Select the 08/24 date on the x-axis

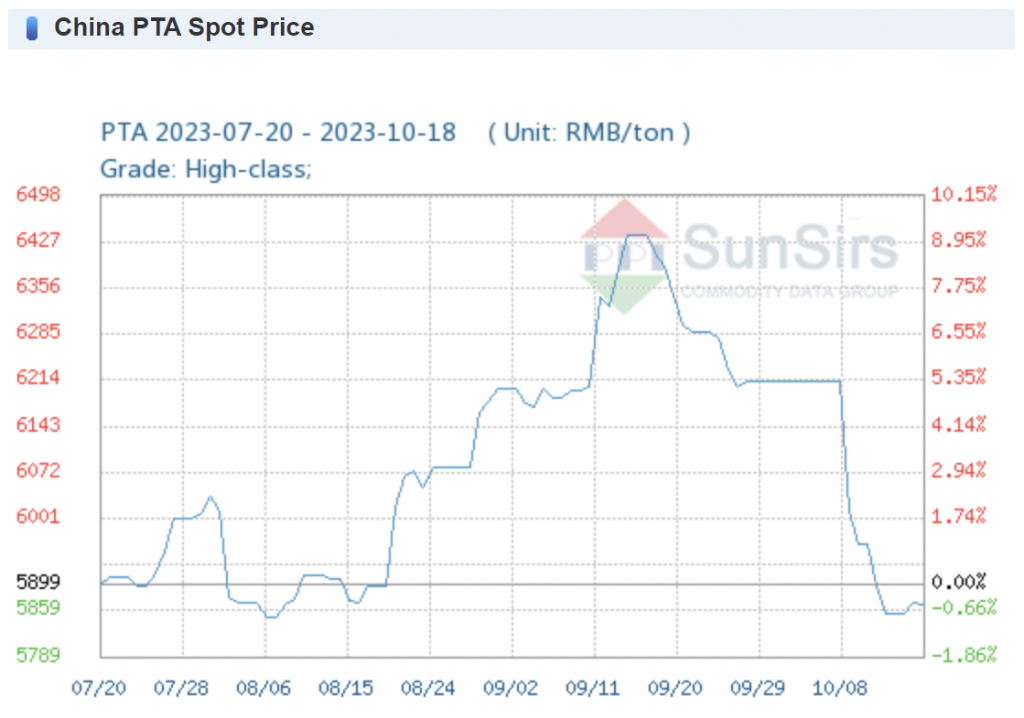click(x=429, y=688)
